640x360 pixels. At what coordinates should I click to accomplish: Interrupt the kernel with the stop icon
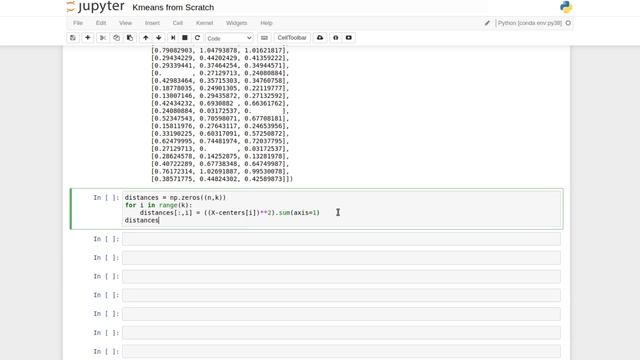pyautogui.click(x=185, y=38)
